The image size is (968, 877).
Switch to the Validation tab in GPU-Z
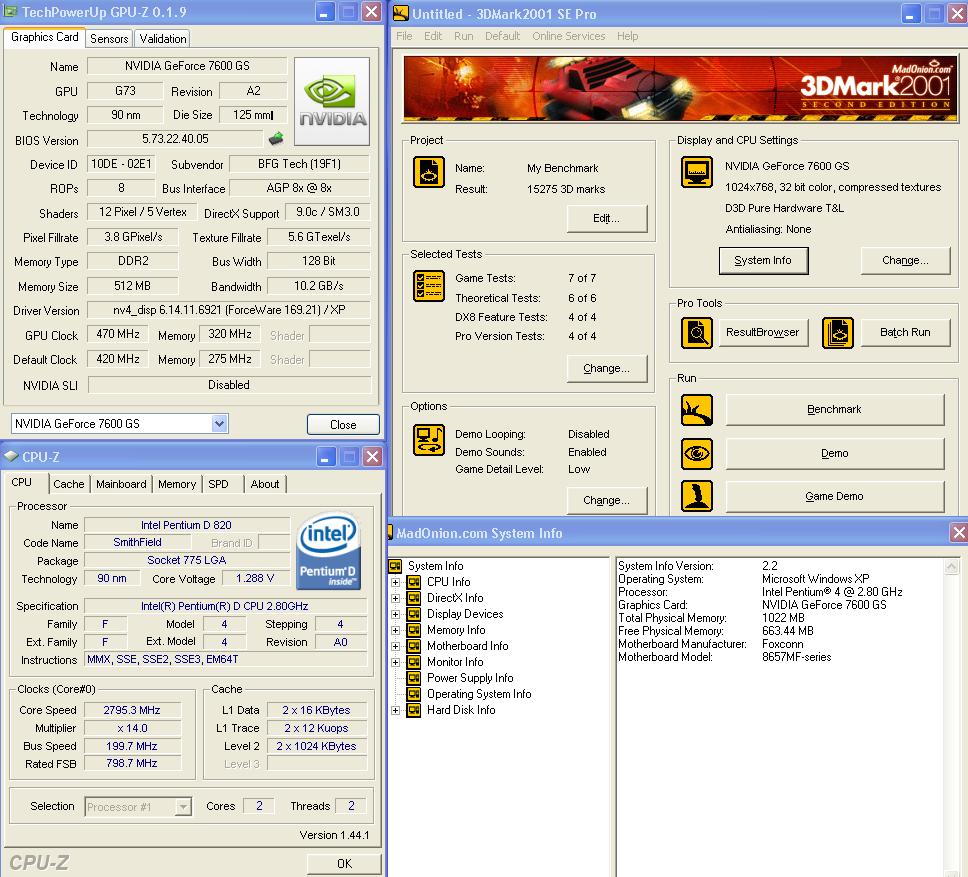(x=163, y=39)
